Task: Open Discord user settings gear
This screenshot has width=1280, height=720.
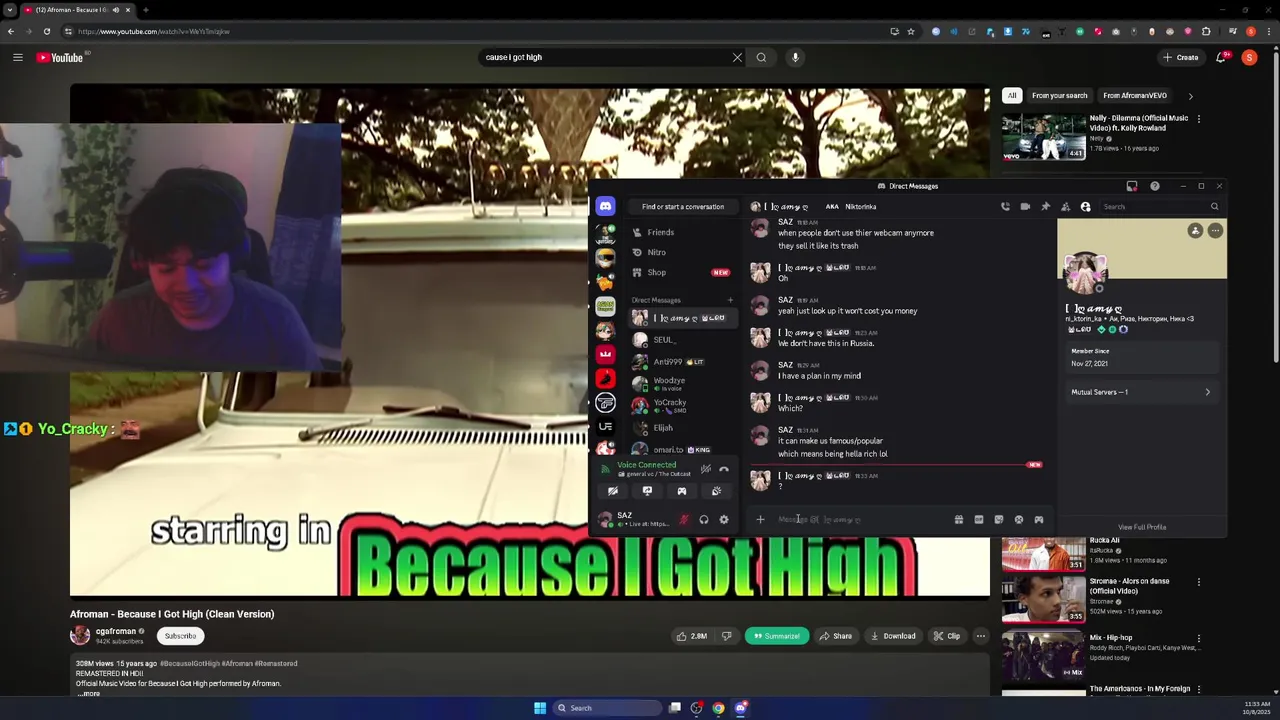Action: point(724,520)
